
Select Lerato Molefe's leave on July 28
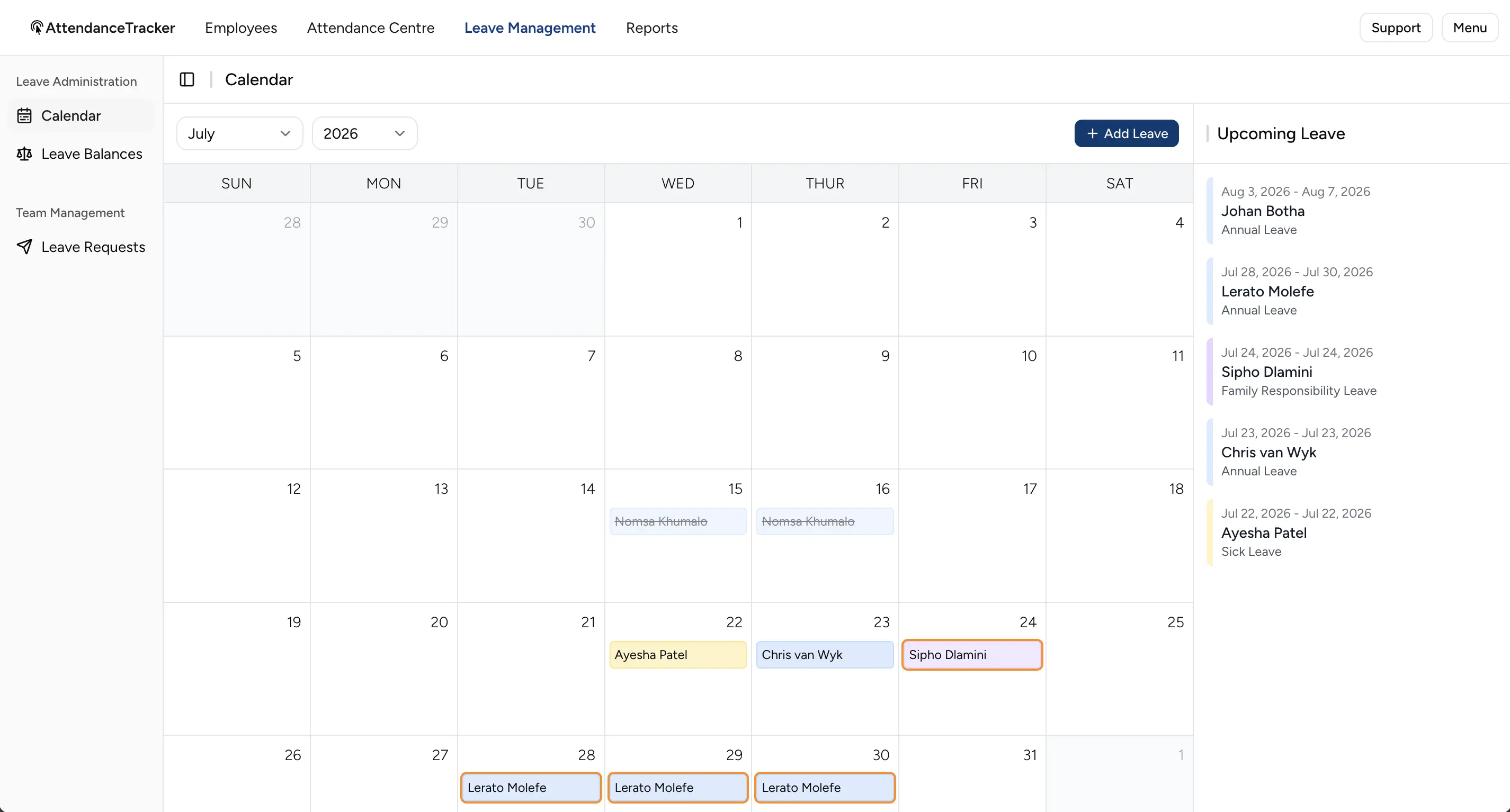(531, 788)
